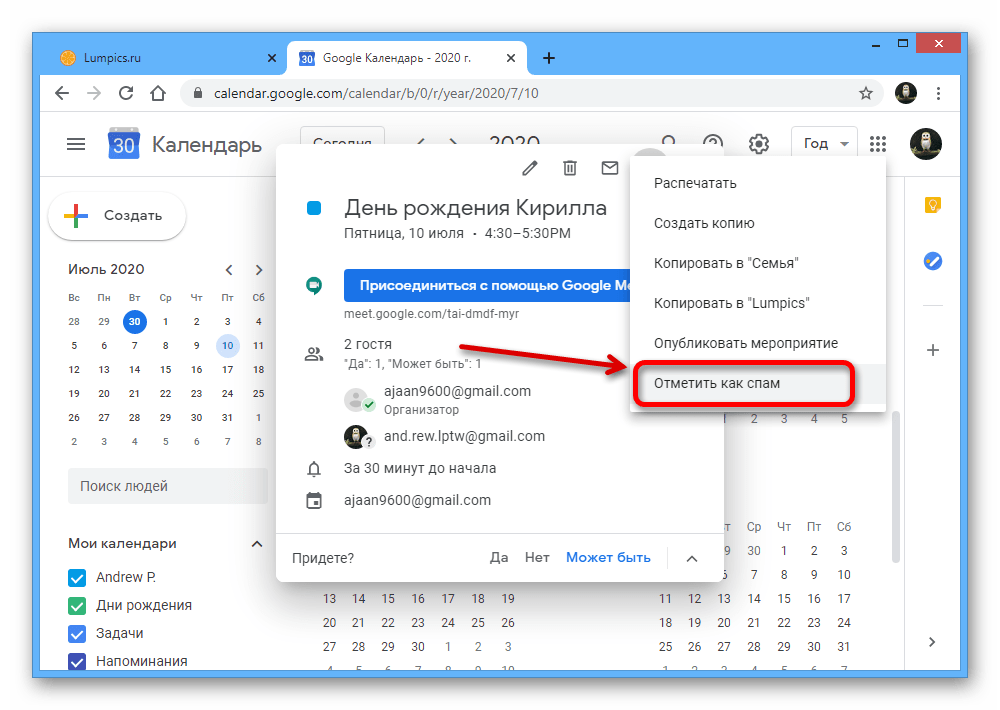Toggle the Дни рождения calendar checkbox

(x=77, y=606)
